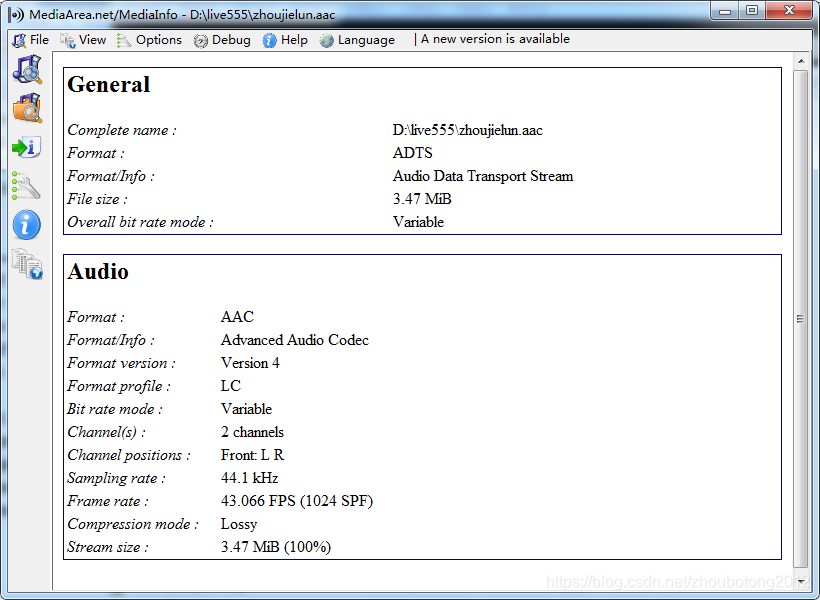Click 'A new version is available' notice

(x=495, y=39)
